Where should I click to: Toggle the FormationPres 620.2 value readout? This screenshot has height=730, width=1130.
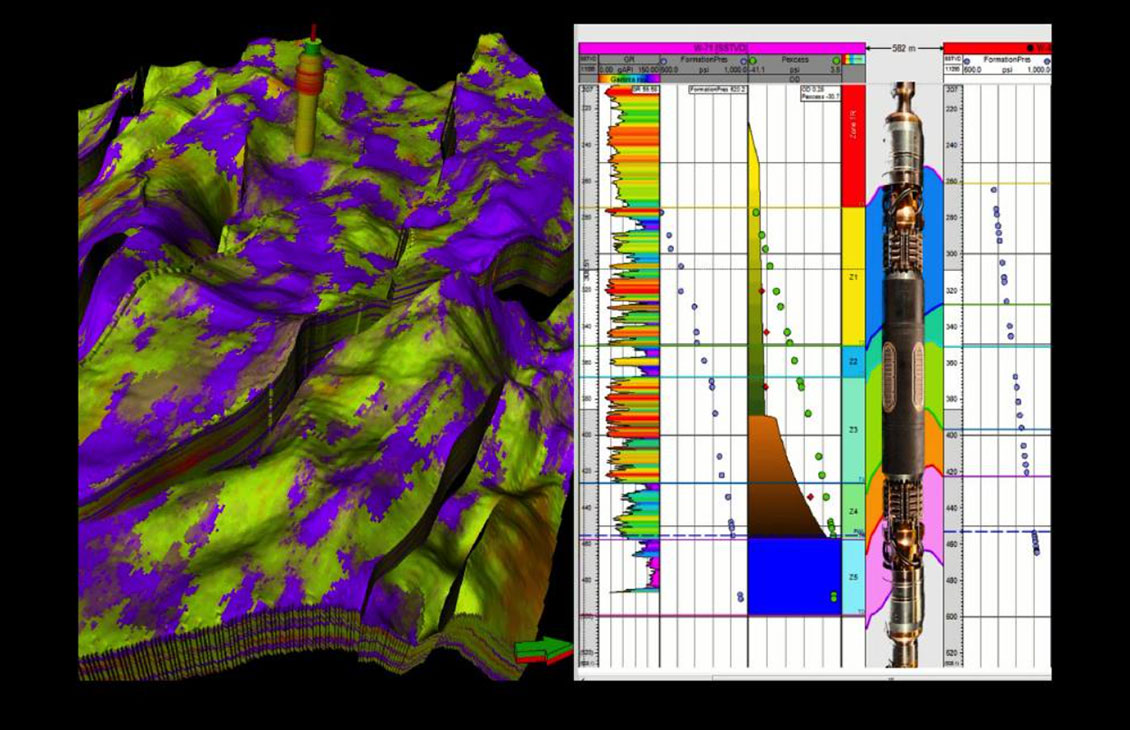click(x=717, y=88)
